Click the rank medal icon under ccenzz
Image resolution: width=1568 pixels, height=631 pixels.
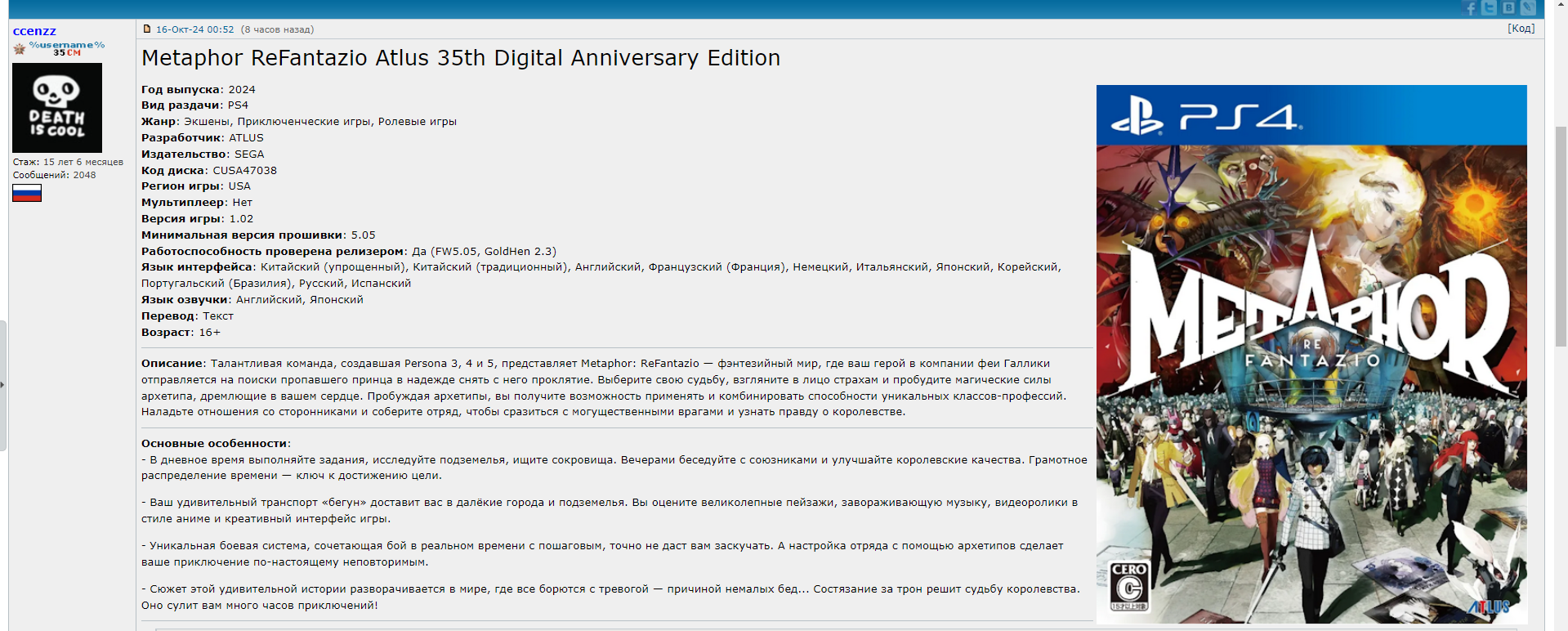pos(20,49)
